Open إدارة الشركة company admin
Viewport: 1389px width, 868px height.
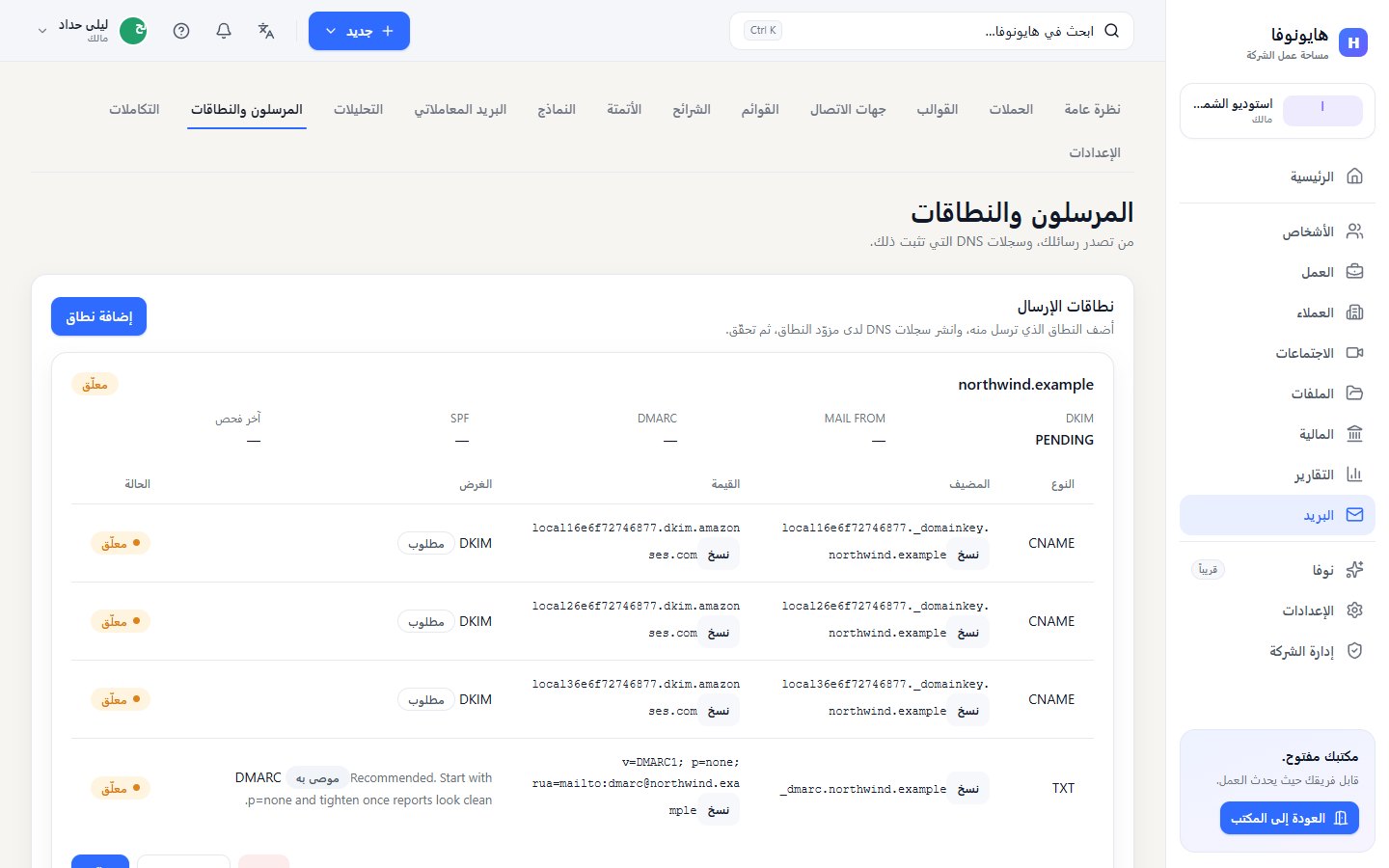1277,651
